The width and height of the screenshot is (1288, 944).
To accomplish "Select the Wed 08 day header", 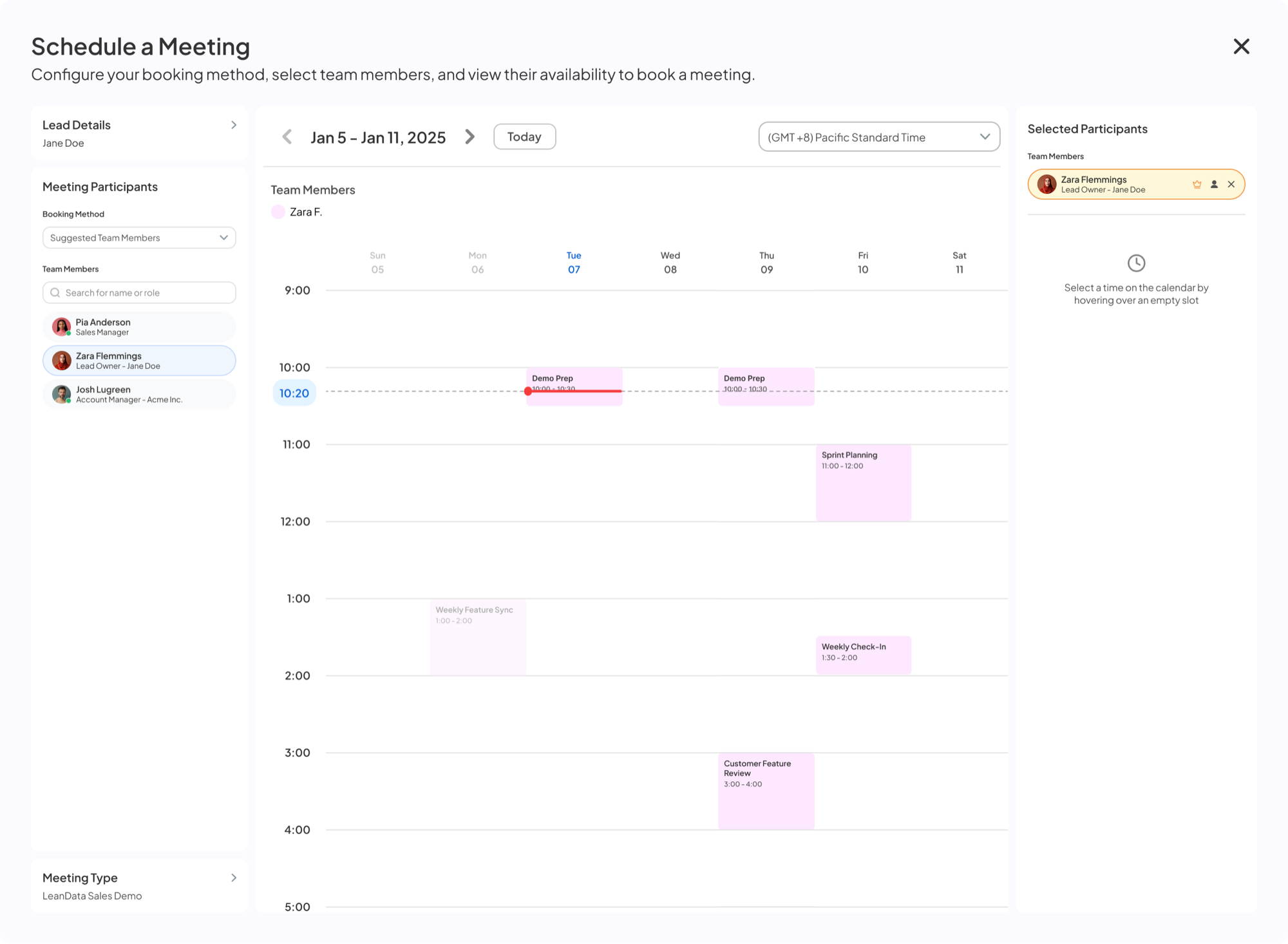I will tap(670, 263).
